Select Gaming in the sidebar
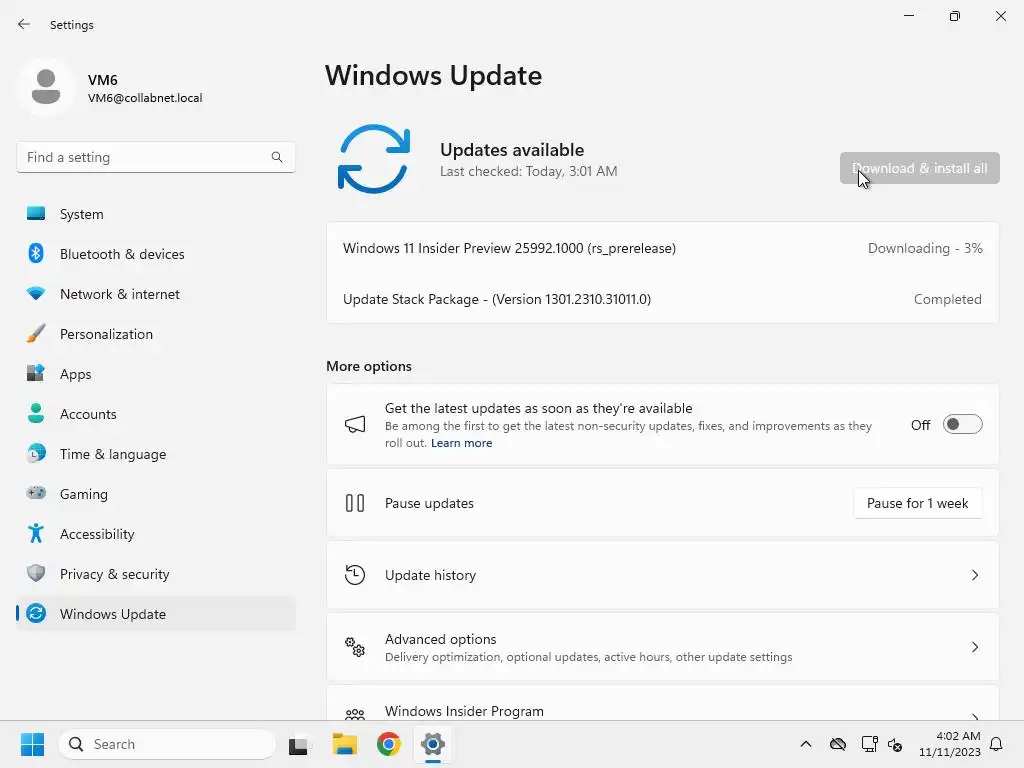This screenshot has width=1024, height=768. [156, 493]
